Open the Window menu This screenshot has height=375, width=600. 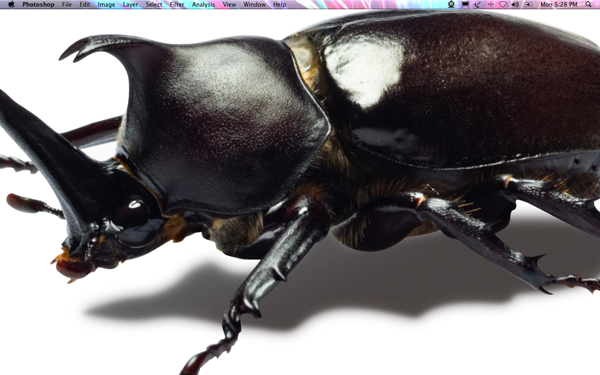(x=254, y=5)
